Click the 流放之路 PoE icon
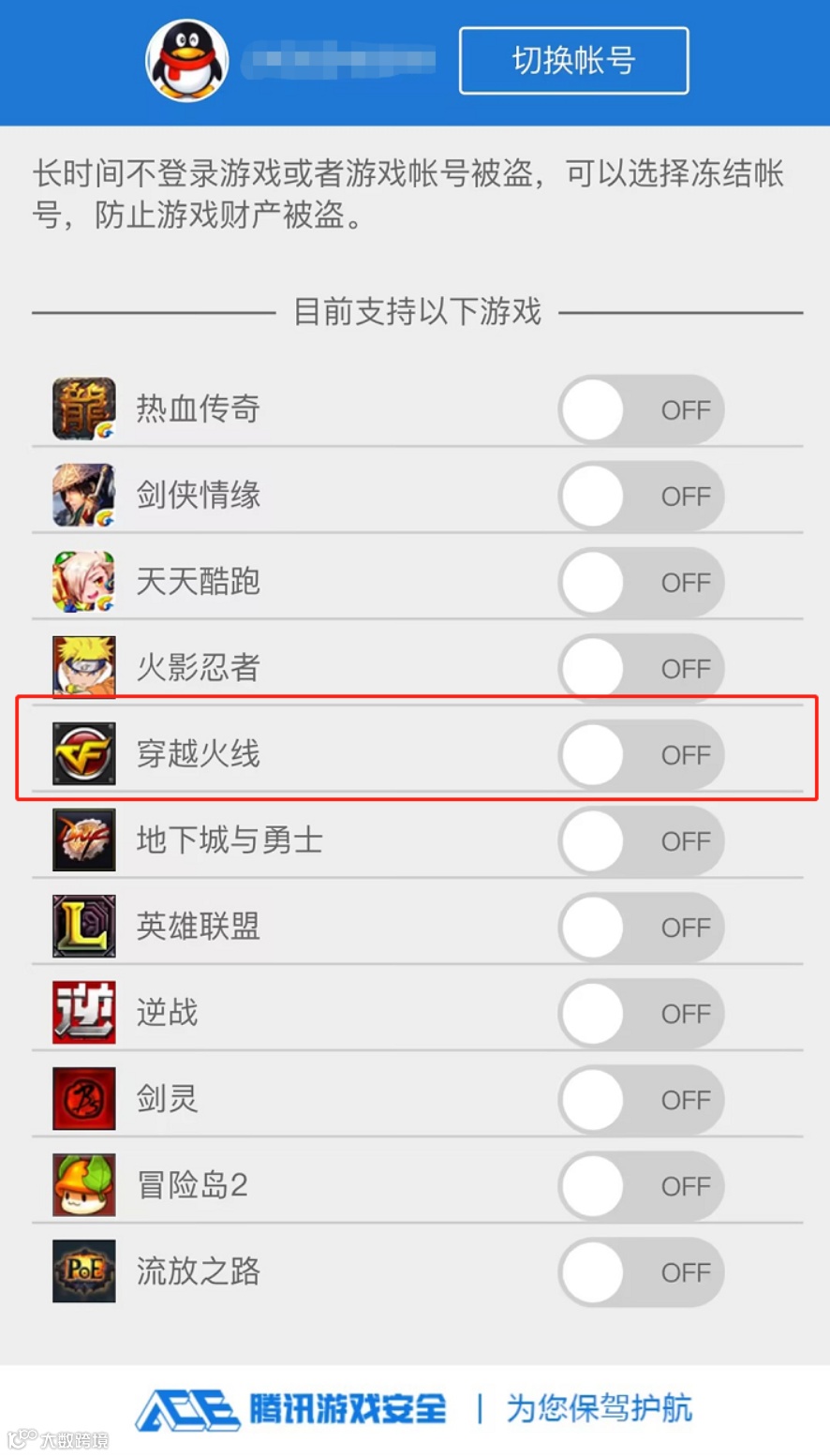This screenshot has width=830, height=1456. coord(84,1270)
